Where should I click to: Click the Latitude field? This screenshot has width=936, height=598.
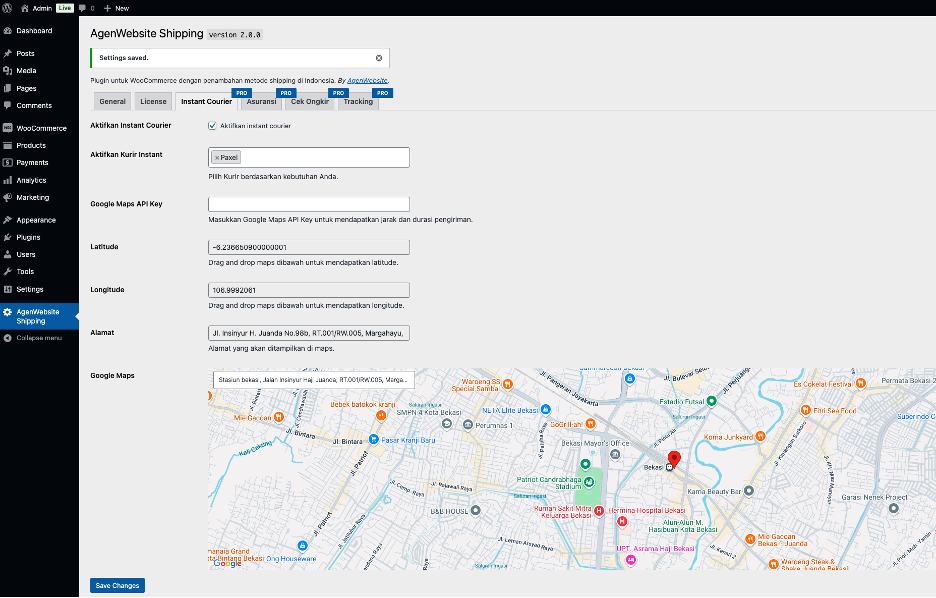309,247
